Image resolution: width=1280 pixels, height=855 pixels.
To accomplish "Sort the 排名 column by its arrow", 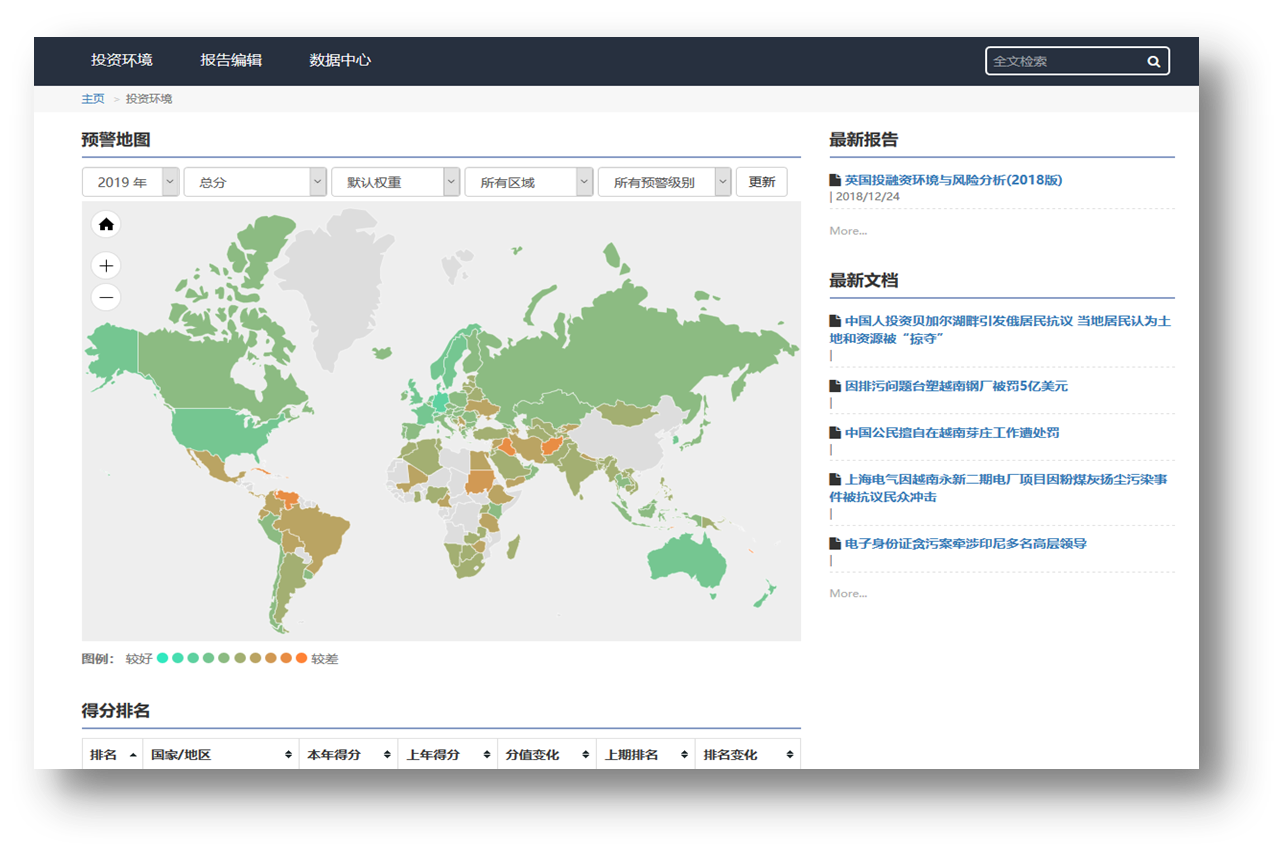I will click(134, 755).
